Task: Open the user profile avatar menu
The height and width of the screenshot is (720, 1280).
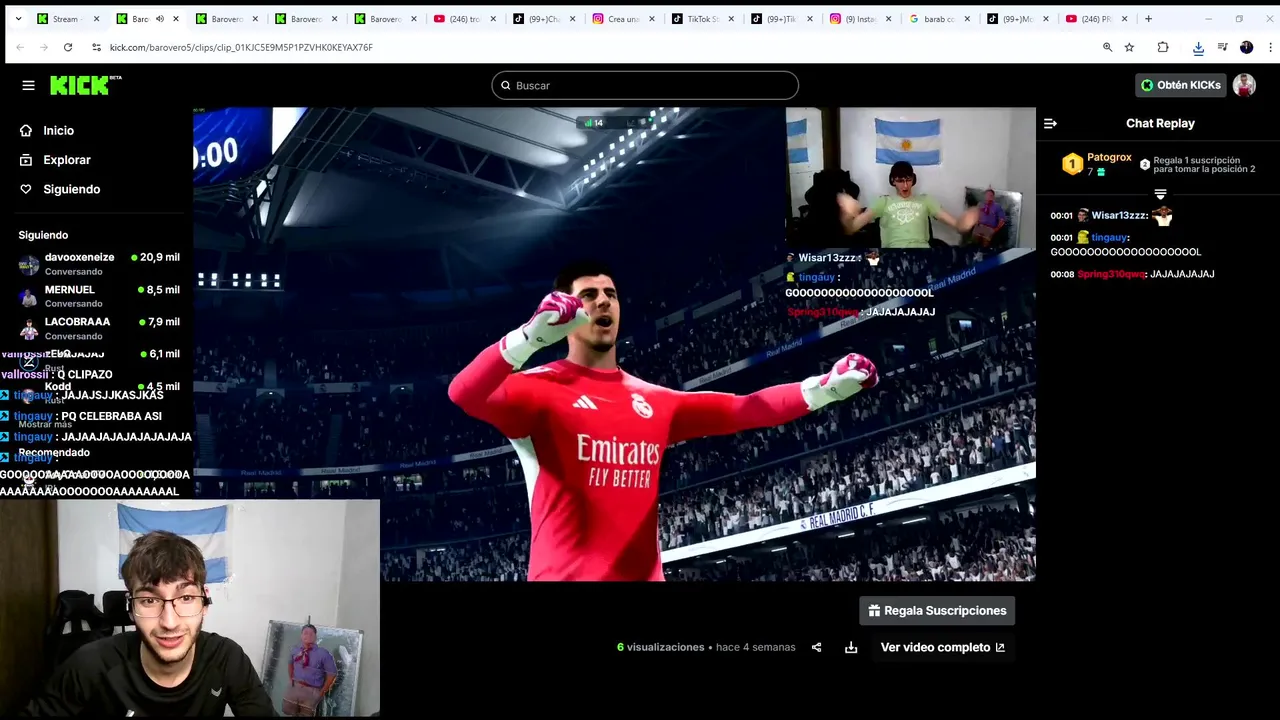Action: coord(1244,85)
